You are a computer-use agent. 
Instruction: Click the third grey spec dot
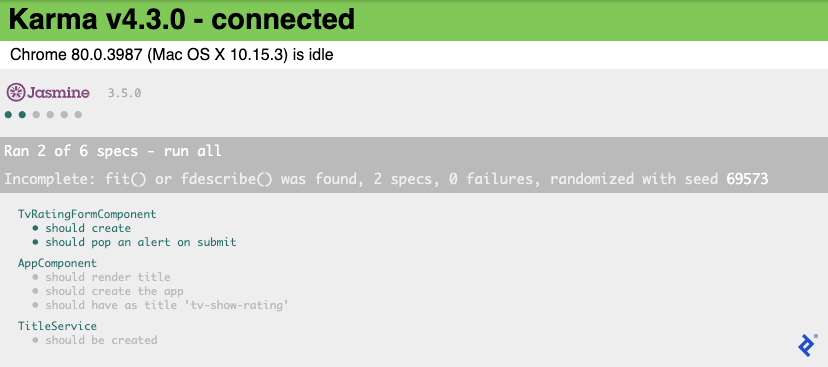[36, 115]
